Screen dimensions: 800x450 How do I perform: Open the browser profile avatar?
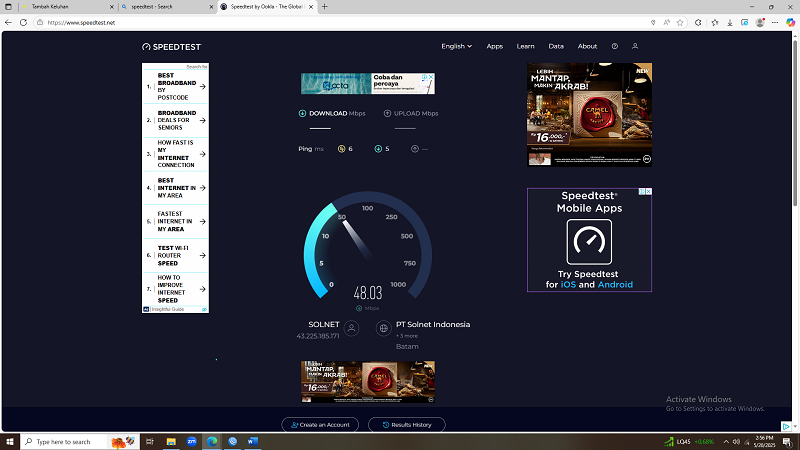coord(760,22)
